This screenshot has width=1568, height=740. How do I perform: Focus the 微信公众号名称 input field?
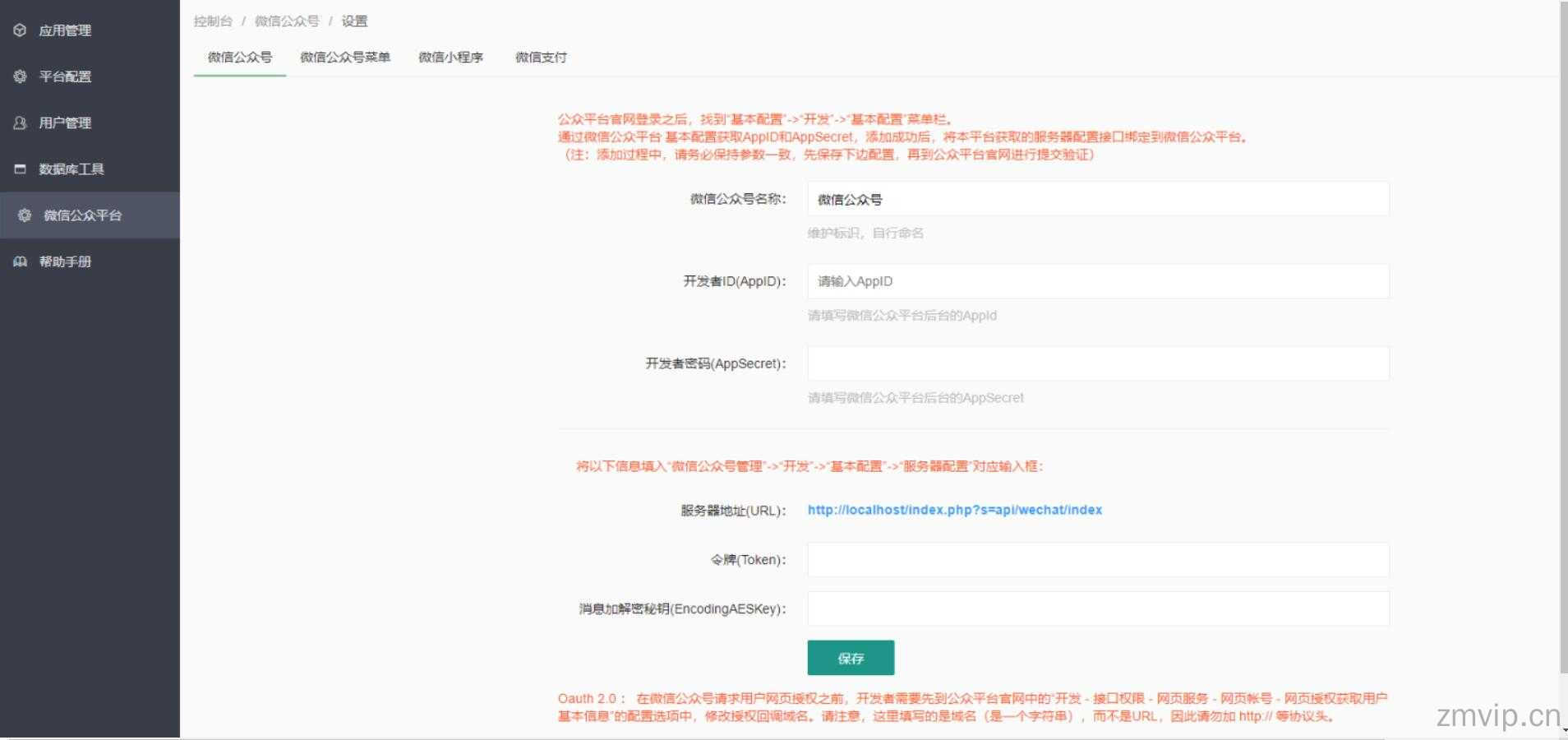(x=1098, y=199)
